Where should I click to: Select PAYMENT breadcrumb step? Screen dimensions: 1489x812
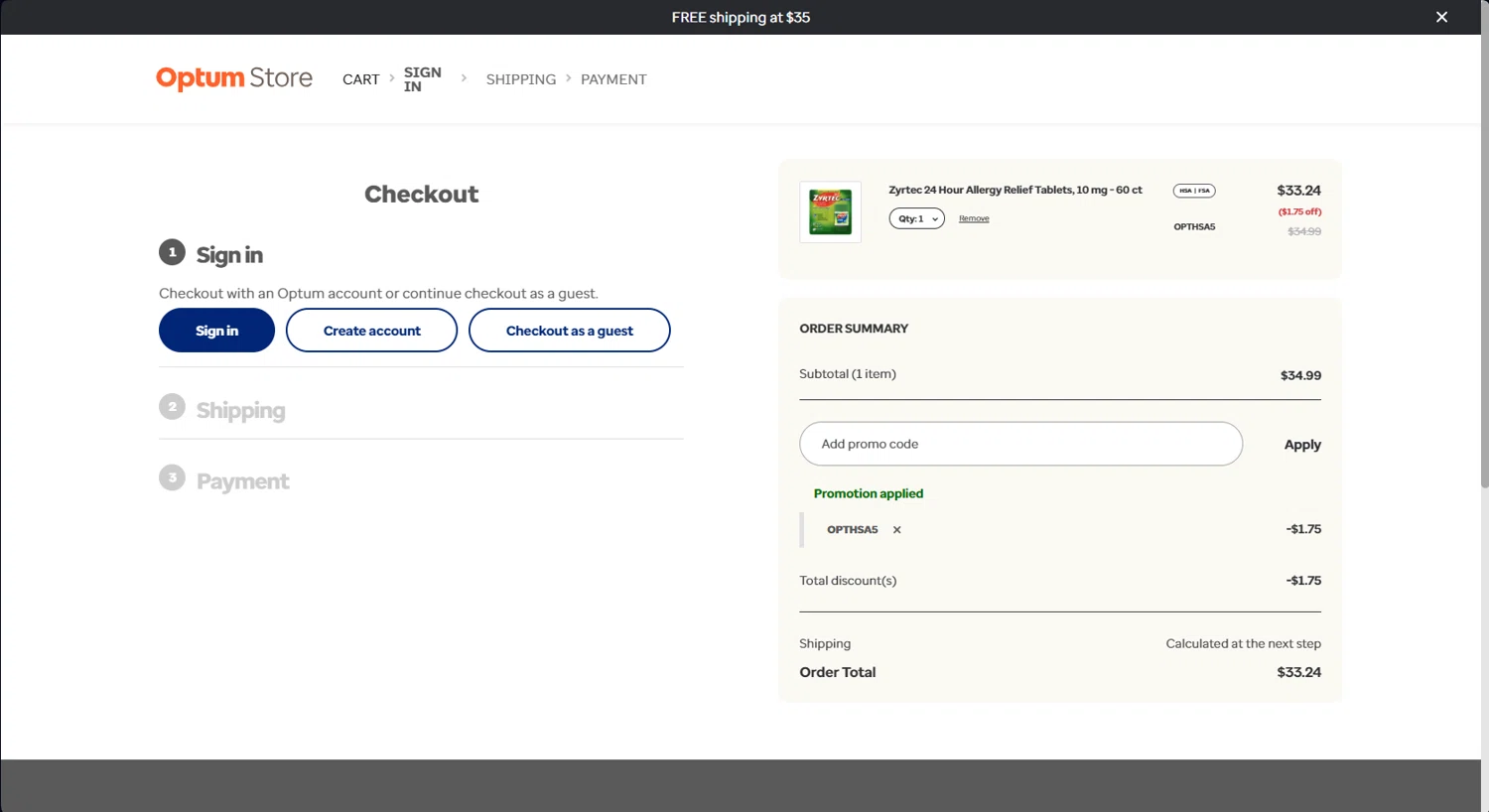coord(613,79)
